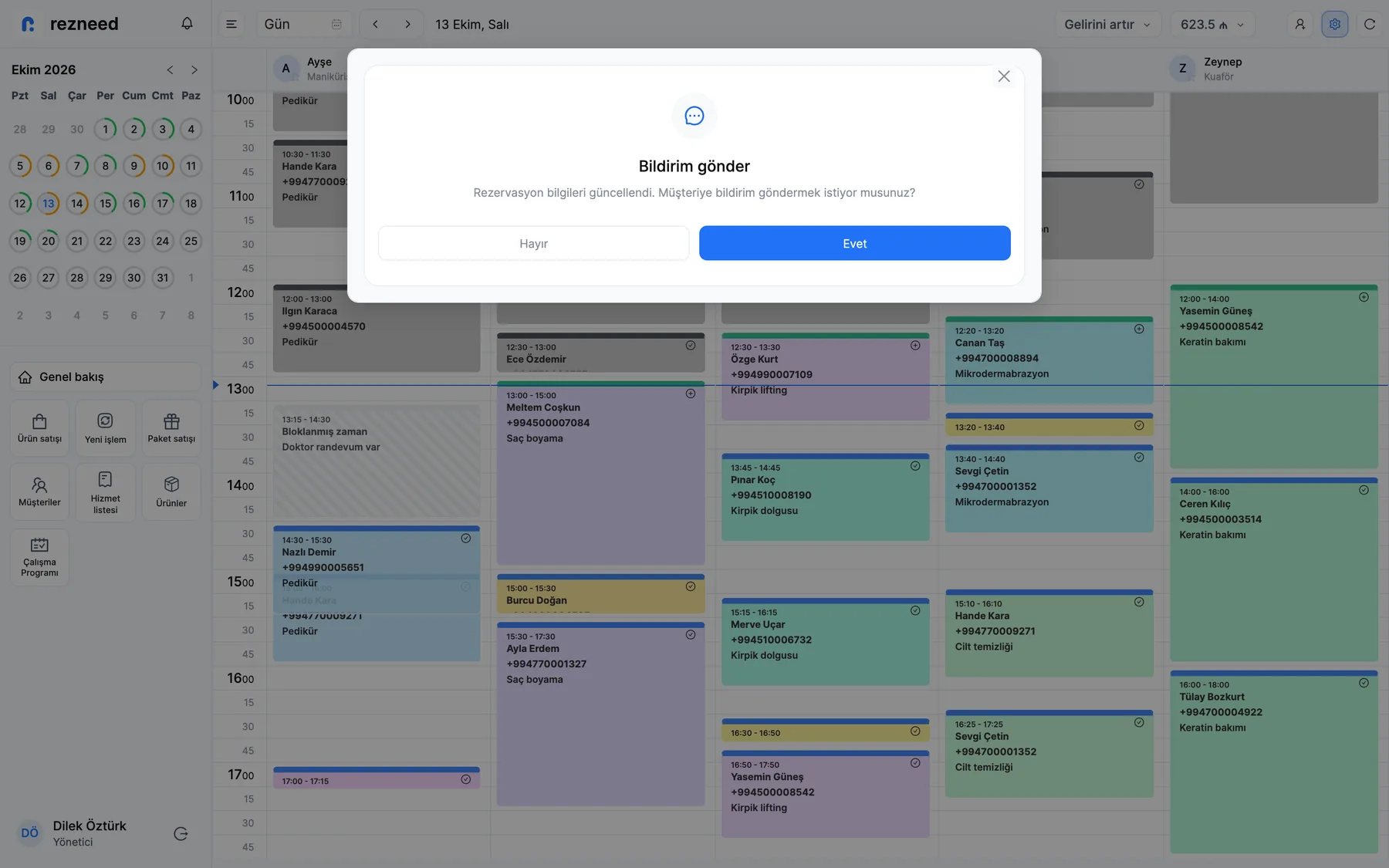This screenshot has height=868, width=1389.
Task: Choose Hayır to skip notification
Action: click(533, 243)
